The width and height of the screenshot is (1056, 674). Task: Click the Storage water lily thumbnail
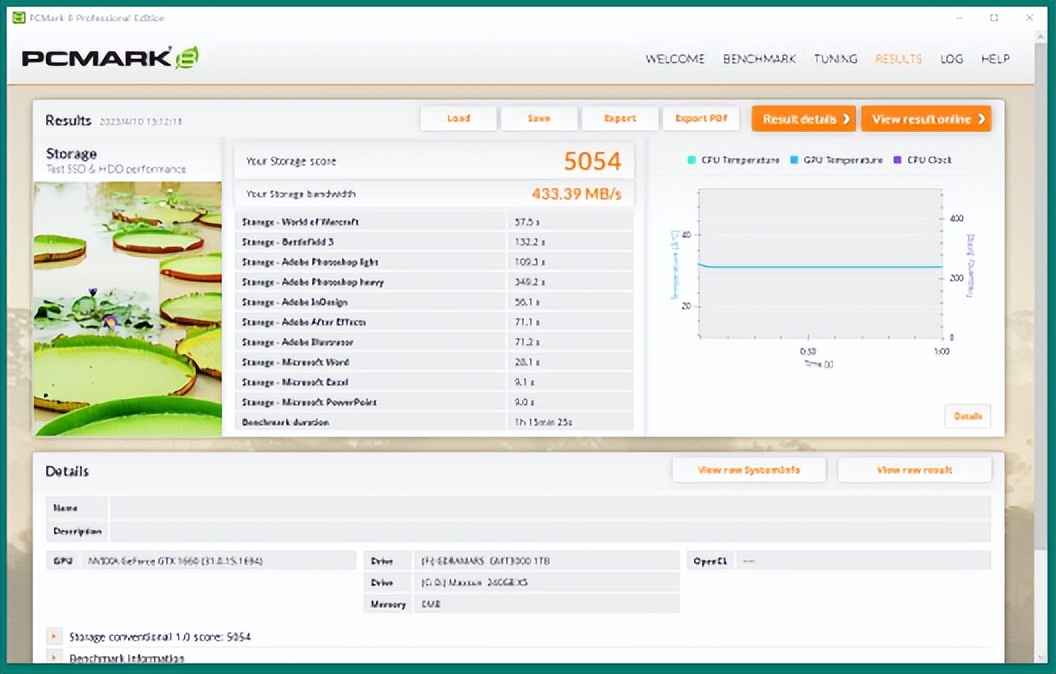(127, 308)
